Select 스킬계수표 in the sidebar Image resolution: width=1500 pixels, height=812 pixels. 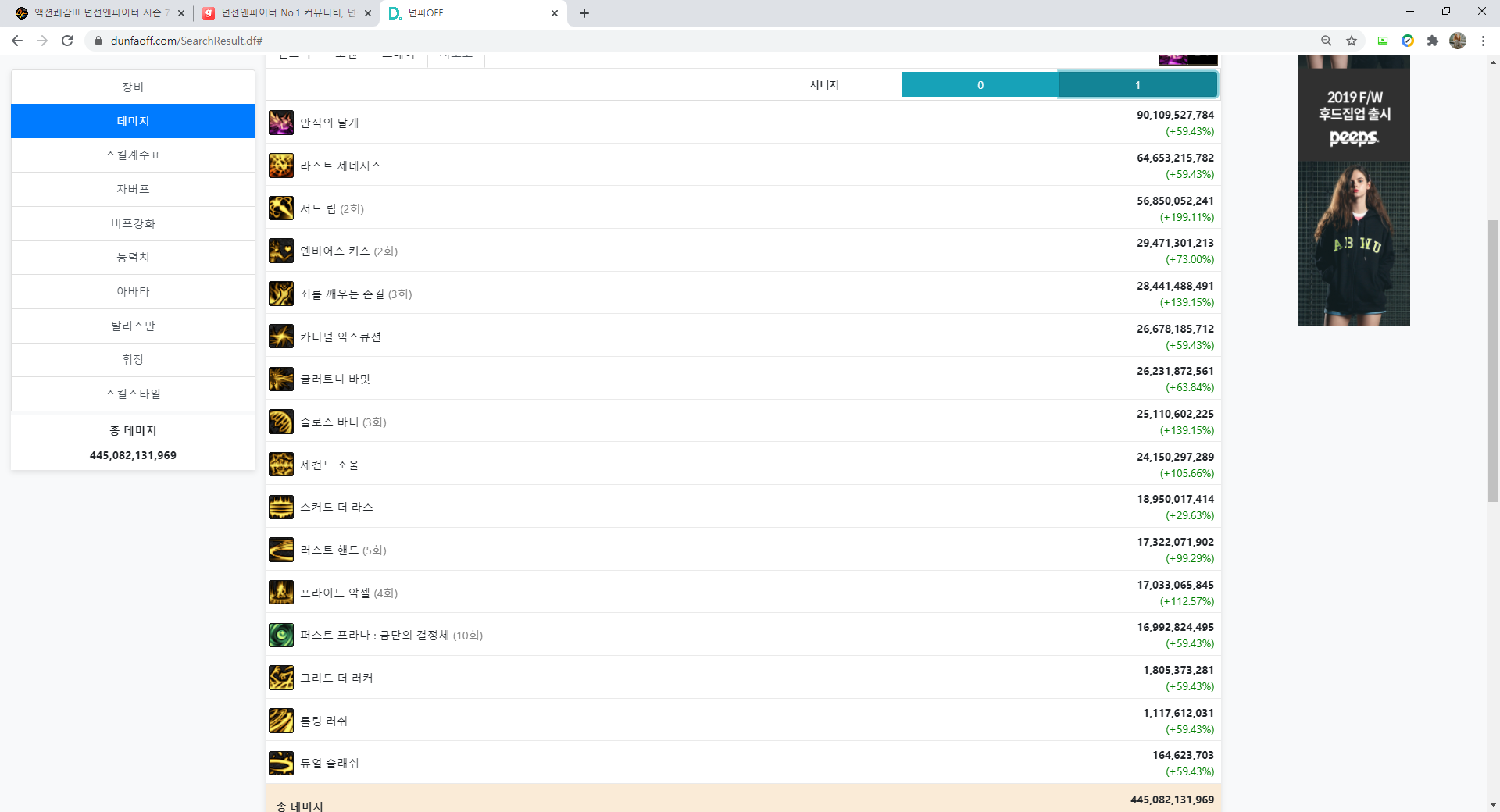(x=133, y=155)
